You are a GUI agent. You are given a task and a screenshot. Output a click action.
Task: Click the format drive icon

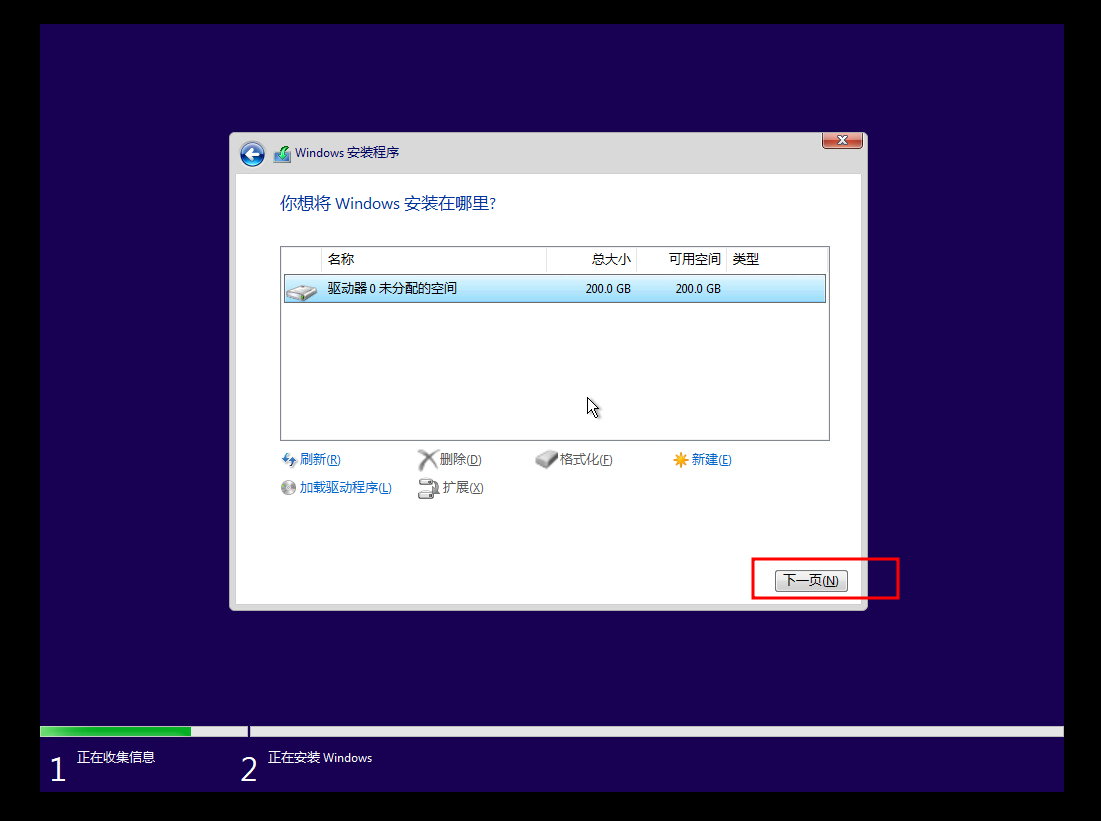coord(546,459)
